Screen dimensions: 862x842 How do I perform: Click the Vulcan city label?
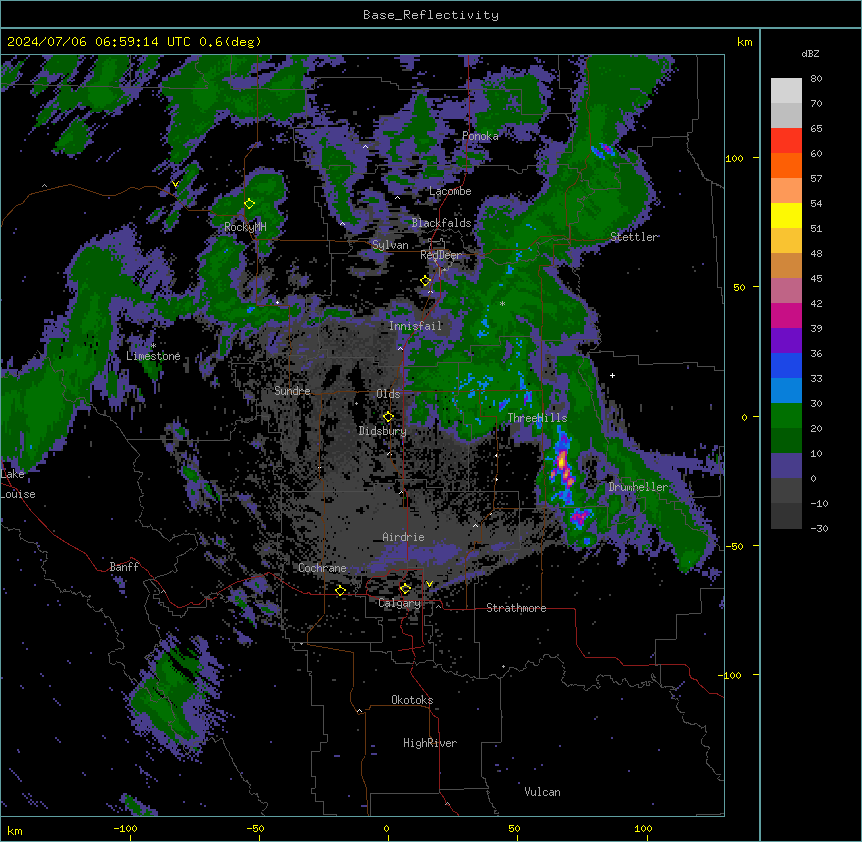[543, 792]
